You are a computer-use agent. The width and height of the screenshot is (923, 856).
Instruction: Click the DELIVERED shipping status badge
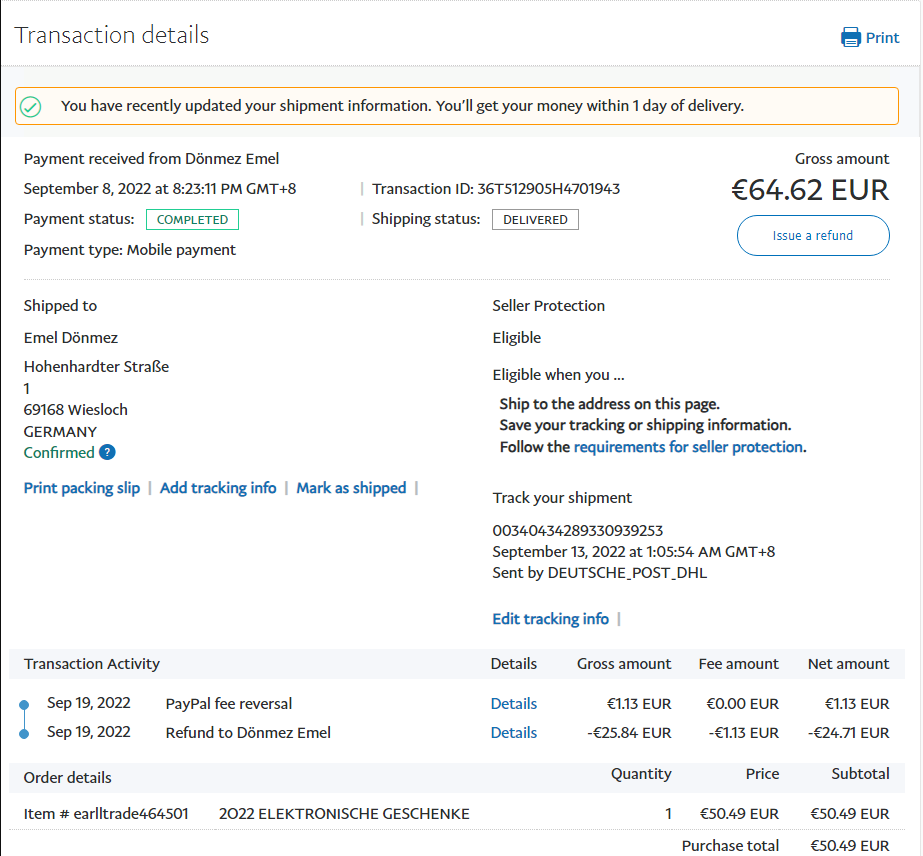coord(535,220)
